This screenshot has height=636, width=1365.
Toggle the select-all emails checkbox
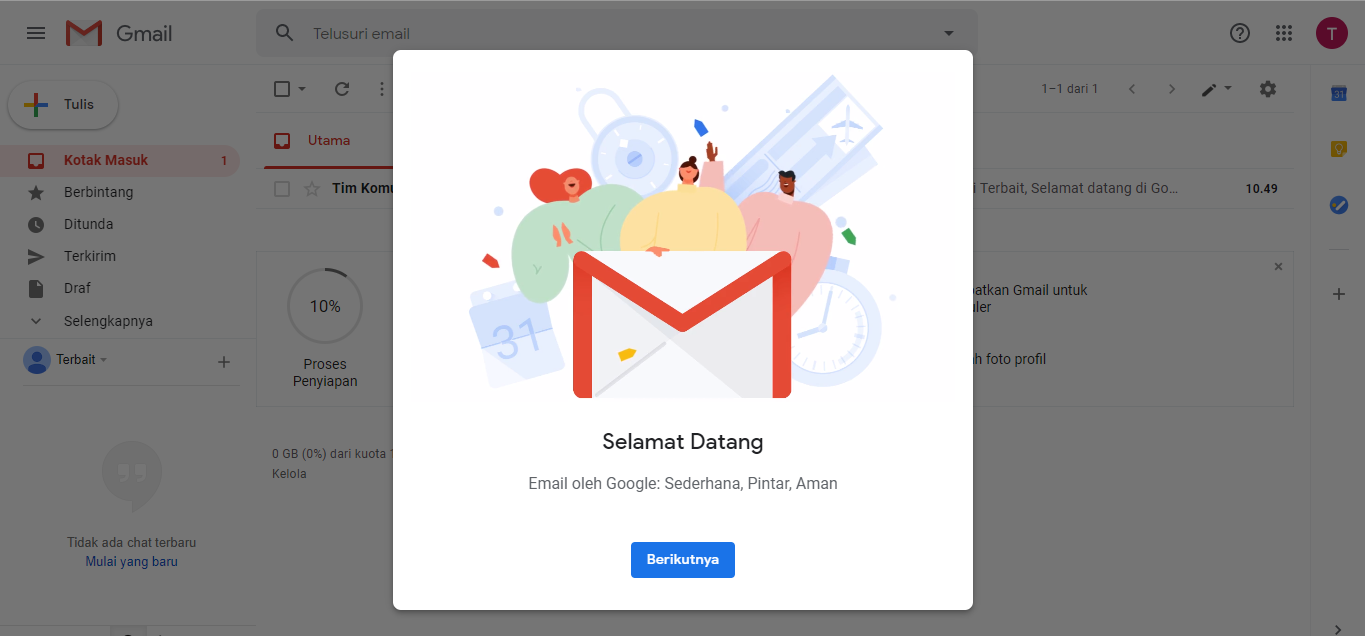282,89
